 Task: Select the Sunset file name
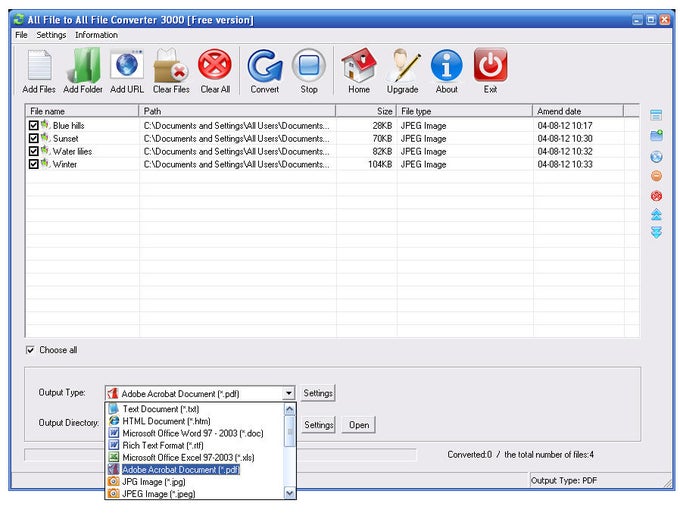(65, 139)
